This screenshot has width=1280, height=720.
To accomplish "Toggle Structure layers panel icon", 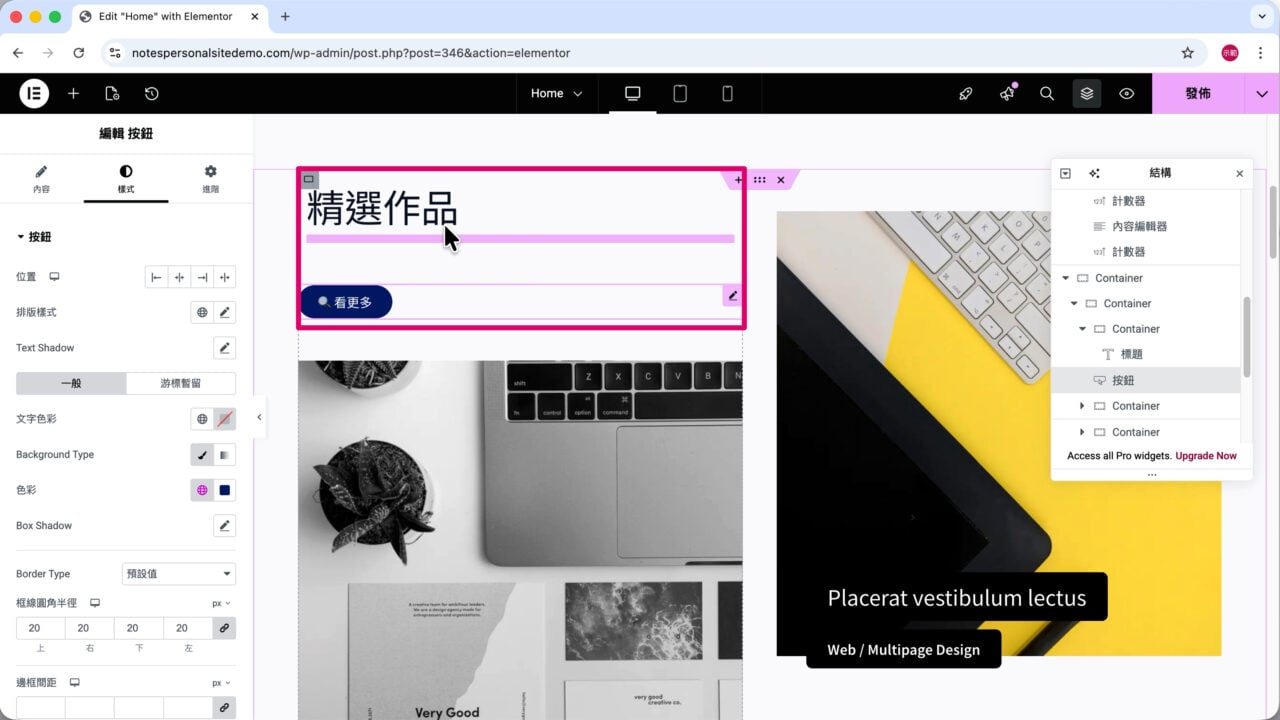I will click(x=1087, y=93).
